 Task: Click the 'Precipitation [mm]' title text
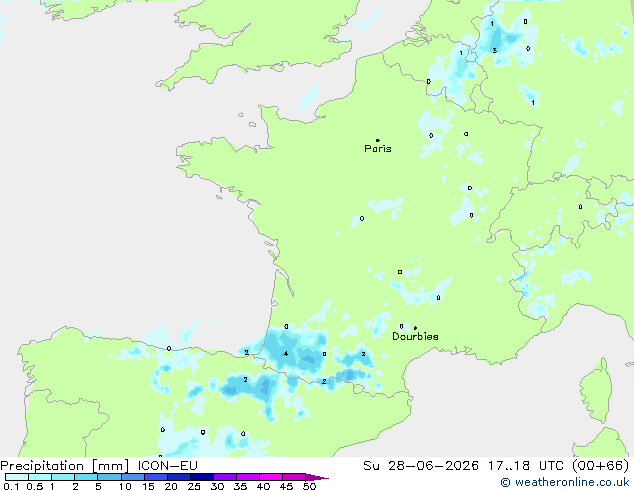65,466
